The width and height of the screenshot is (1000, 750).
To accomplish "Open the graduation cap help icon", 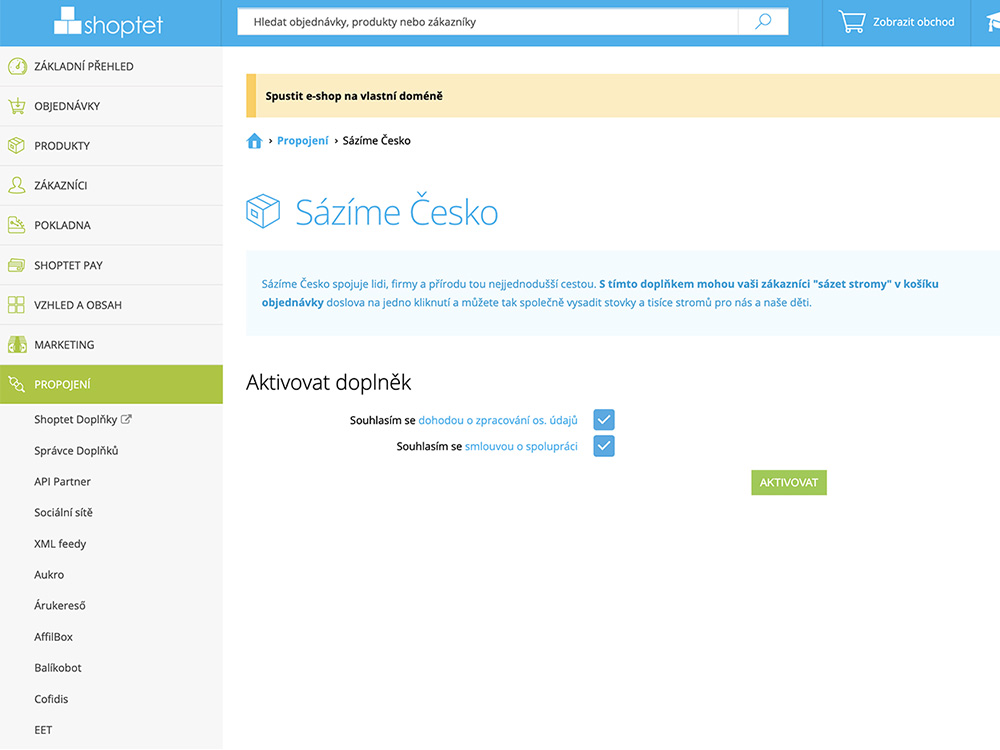I will point(992,23).
